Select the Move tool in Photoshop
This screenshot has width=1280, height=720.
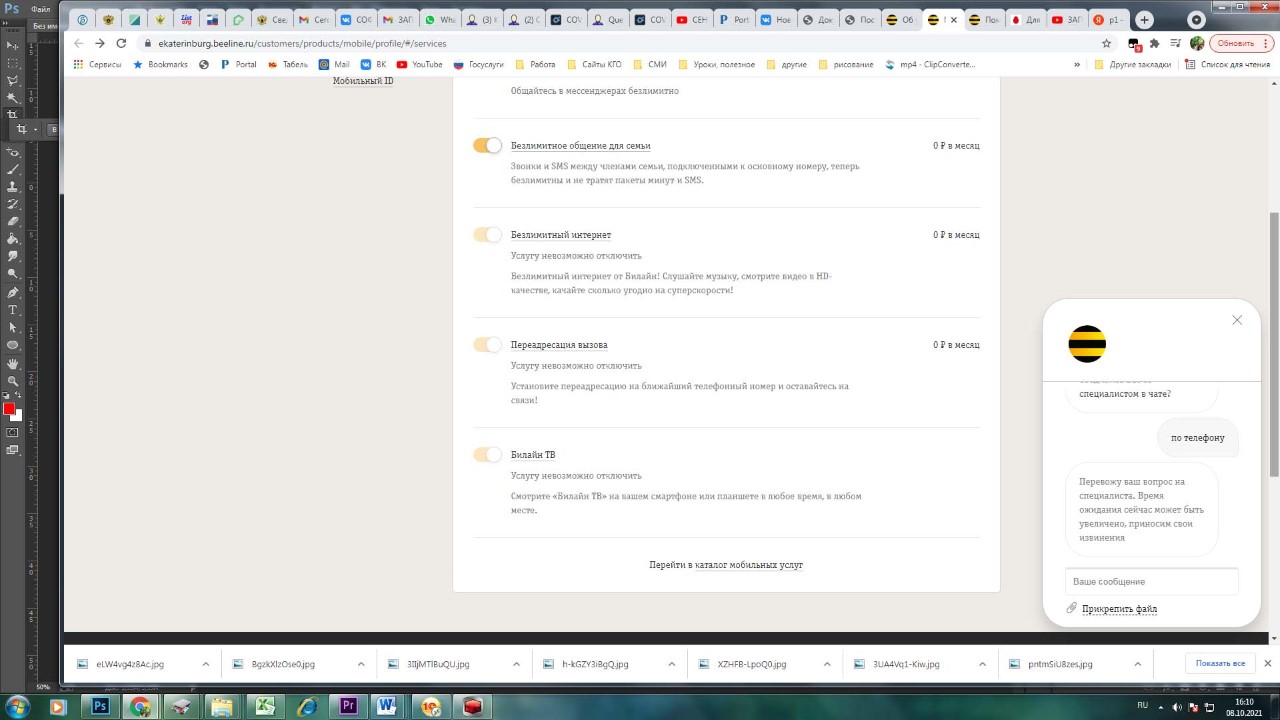pyautogui.click(x=13, y=46)
